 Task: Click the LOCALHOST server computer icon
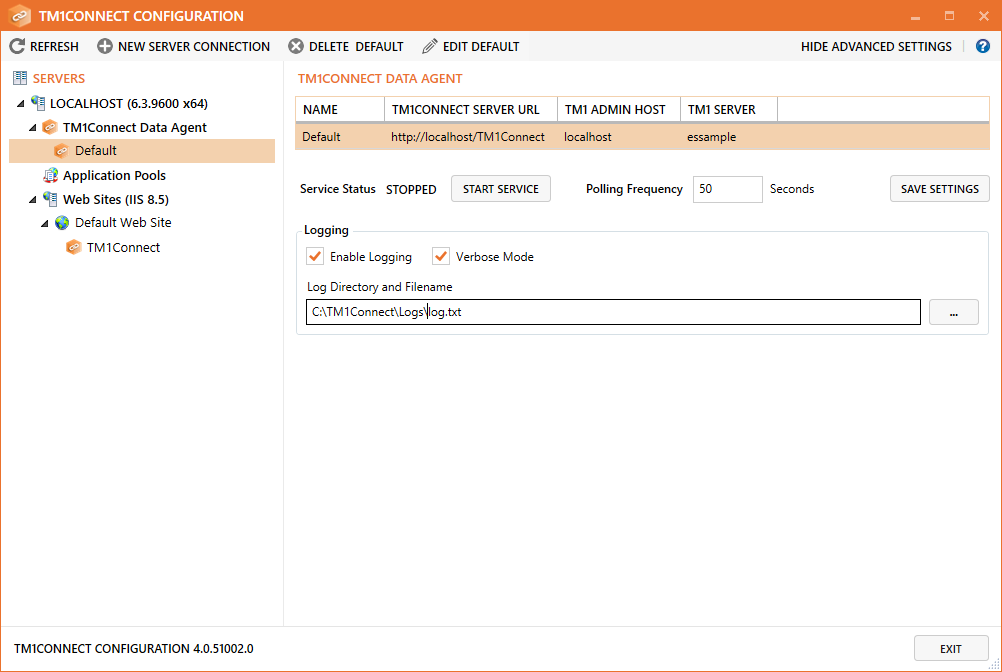click(x=38, y=103)
